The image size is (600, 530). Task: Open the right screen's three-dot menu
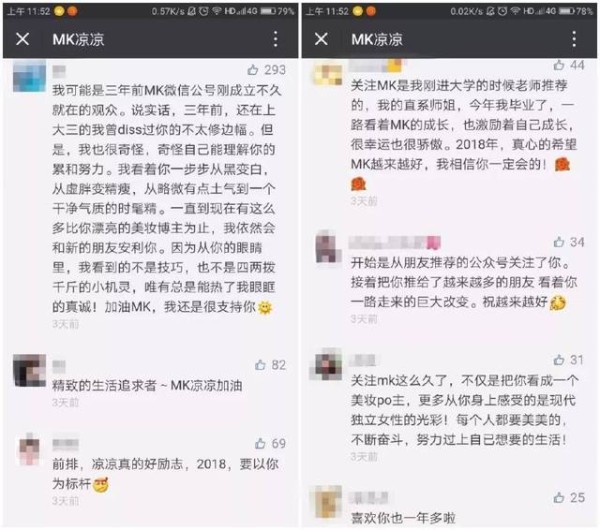(x=574, y=39)
